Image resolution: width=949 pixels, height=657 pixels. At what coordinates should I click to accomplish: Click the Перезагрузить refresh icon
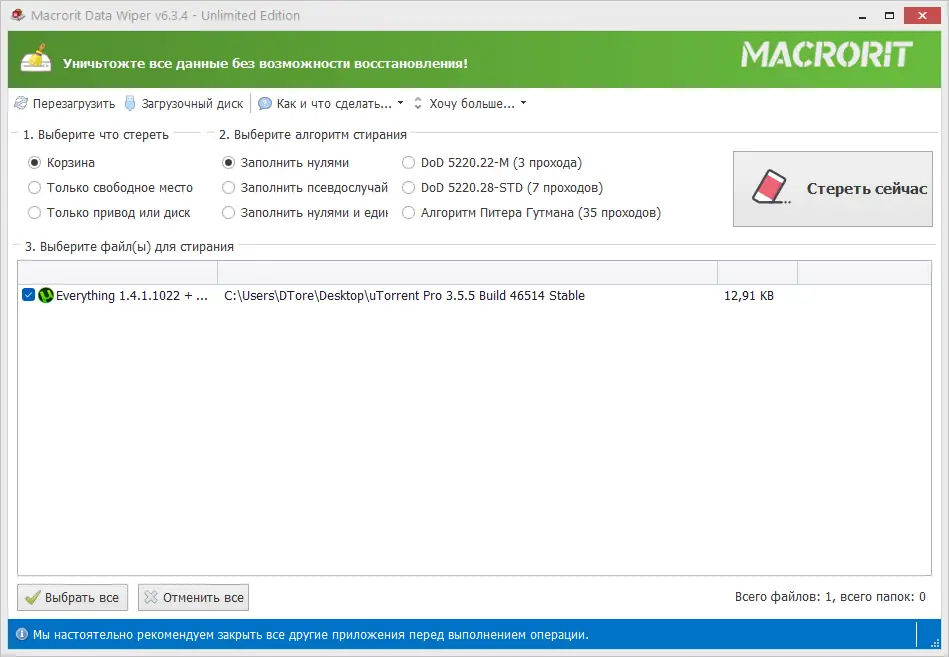click(21, 103)
